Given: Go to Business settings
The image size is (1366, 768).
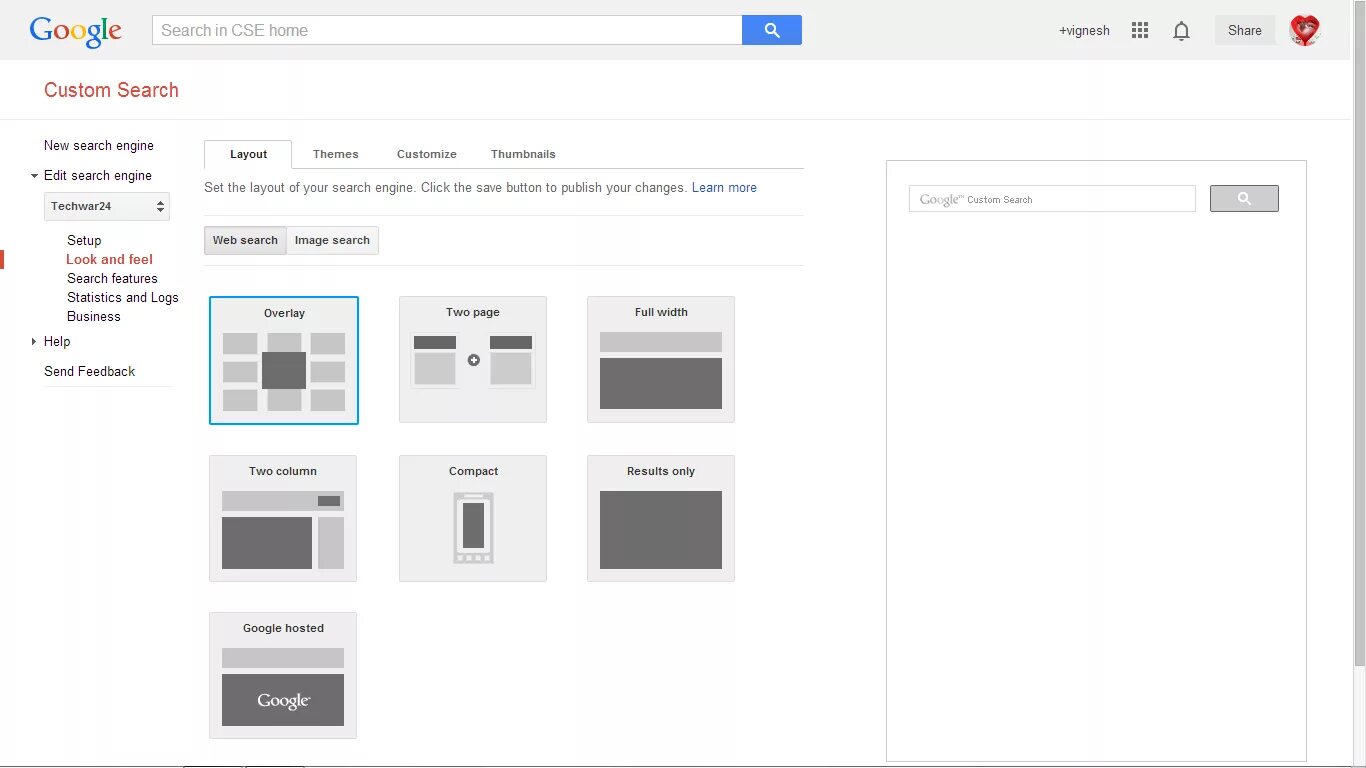Looking at the screenshot, I should 94,316.
